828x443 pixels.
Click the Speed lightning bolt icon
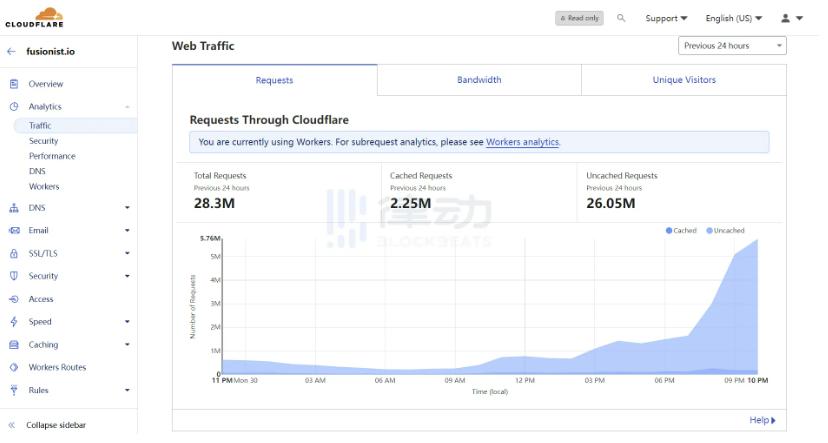click(14, 322)
